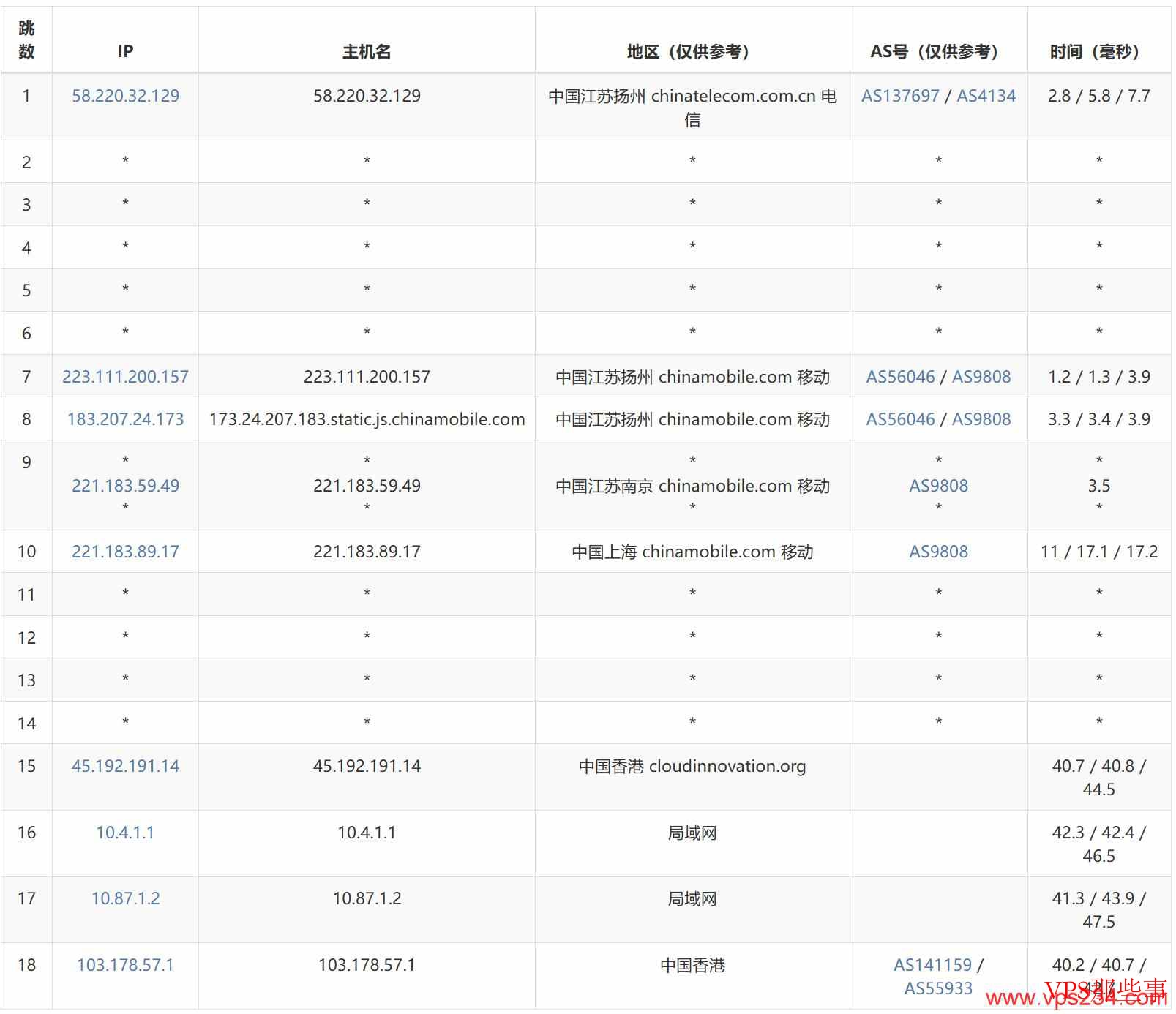The width and height of the screenshot is (1176, 1014).
Task: Select region text 中国江苏扬州 chinatelecom.com.cn 电信
Action: point(692,108)
